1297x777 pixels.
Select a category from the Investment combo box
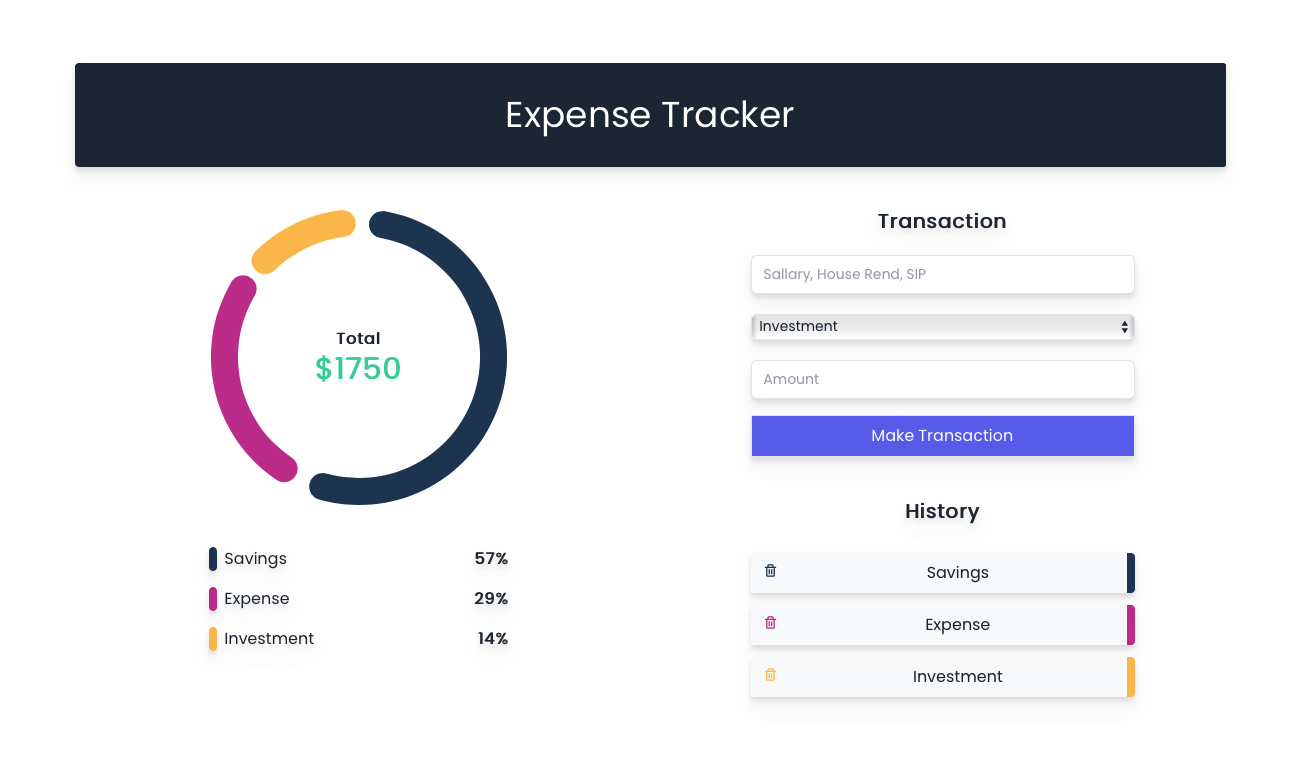tap(942, 327)
